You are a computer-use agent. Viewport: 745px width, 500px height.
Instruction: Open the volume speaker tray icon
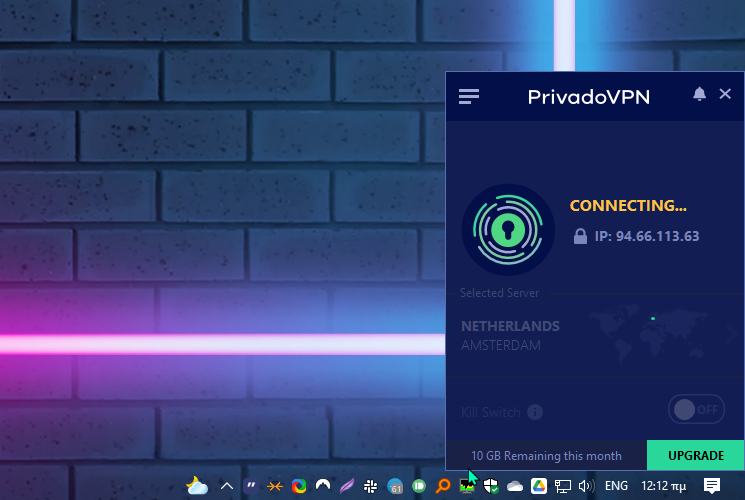[x=587, y=486]
